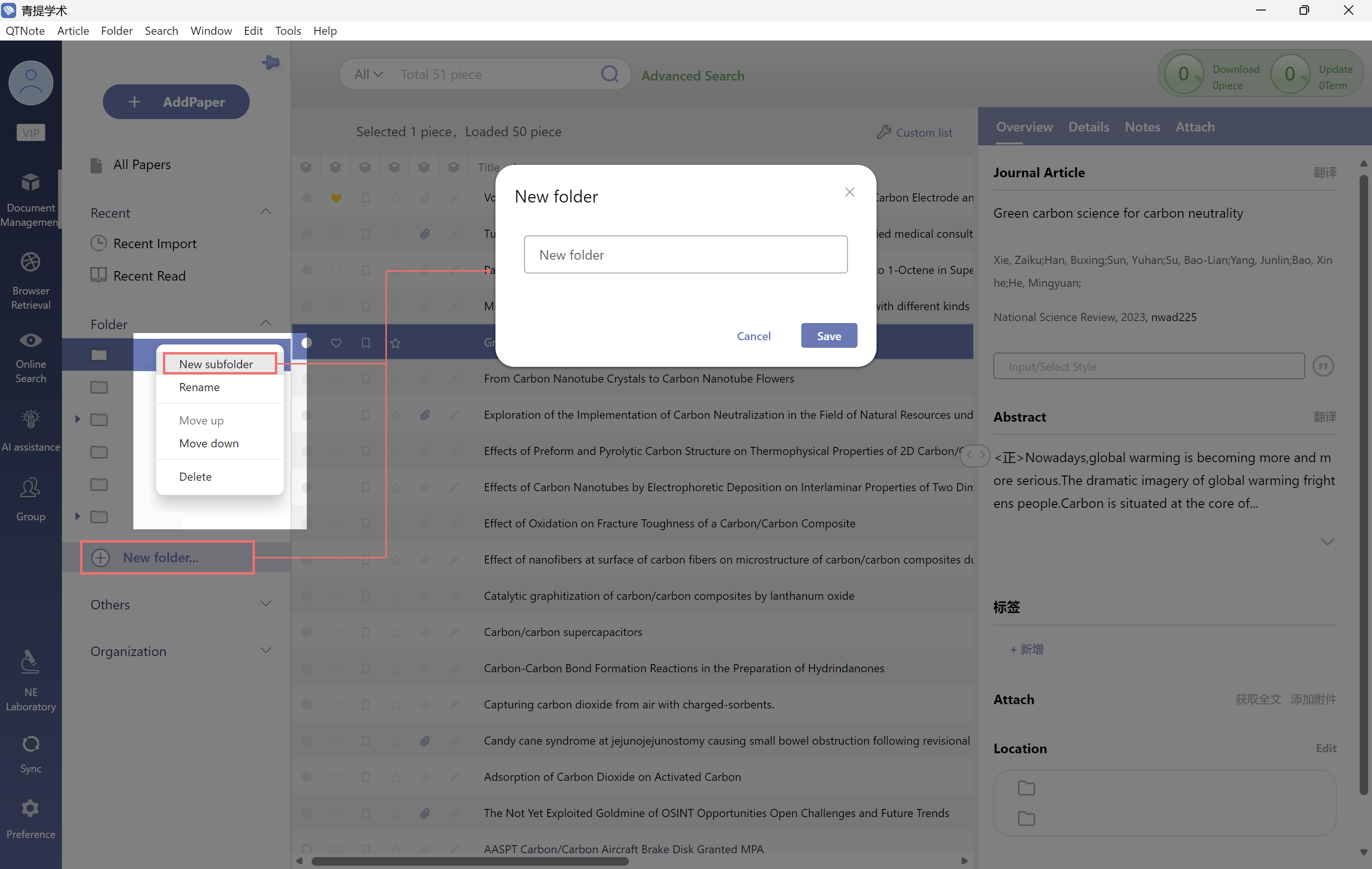This screenshot has width=1372, height=869.
Task: Collapse the Recent section
Action: click(x=265, y=212)
